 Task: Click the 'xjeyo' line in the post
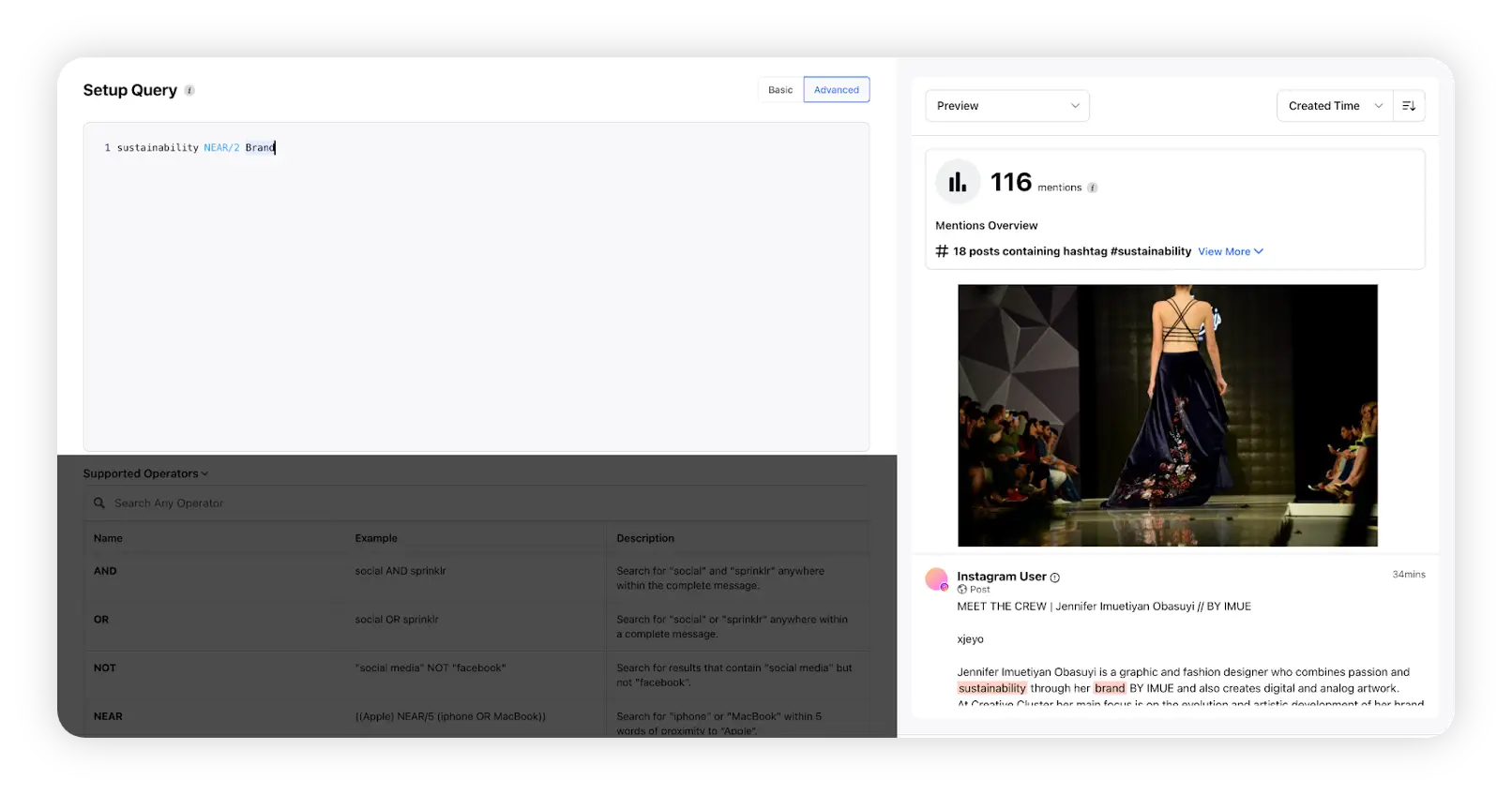pyautogui.click(x=971, y=639)
